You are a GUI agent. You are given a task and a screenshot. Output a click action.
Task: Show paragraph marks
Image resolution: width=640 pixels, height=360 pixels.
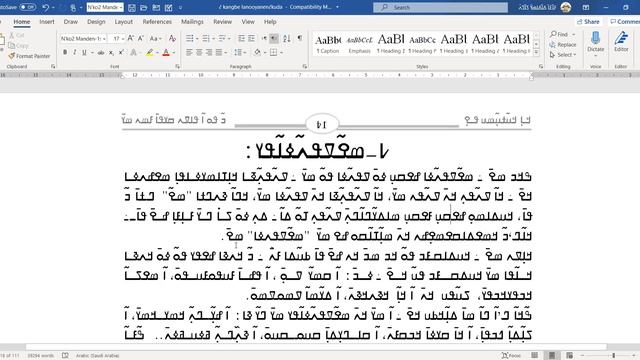300,38
